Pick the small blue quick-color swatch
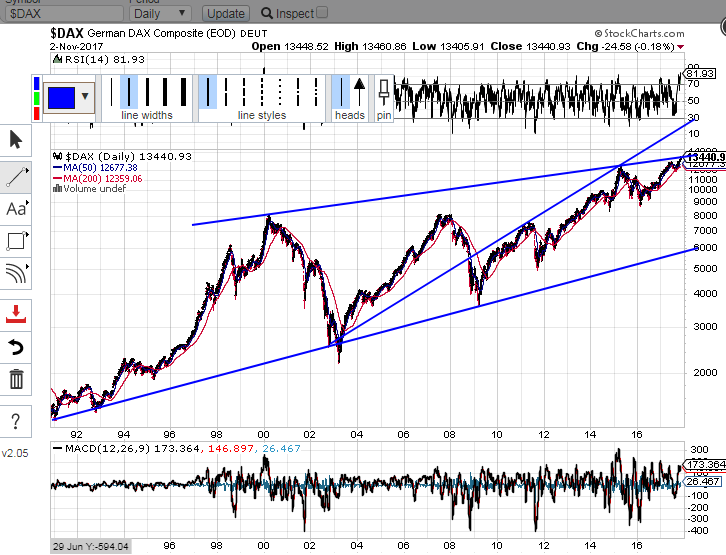This screenshot has height=555, width=726. (x=37, y=83)
